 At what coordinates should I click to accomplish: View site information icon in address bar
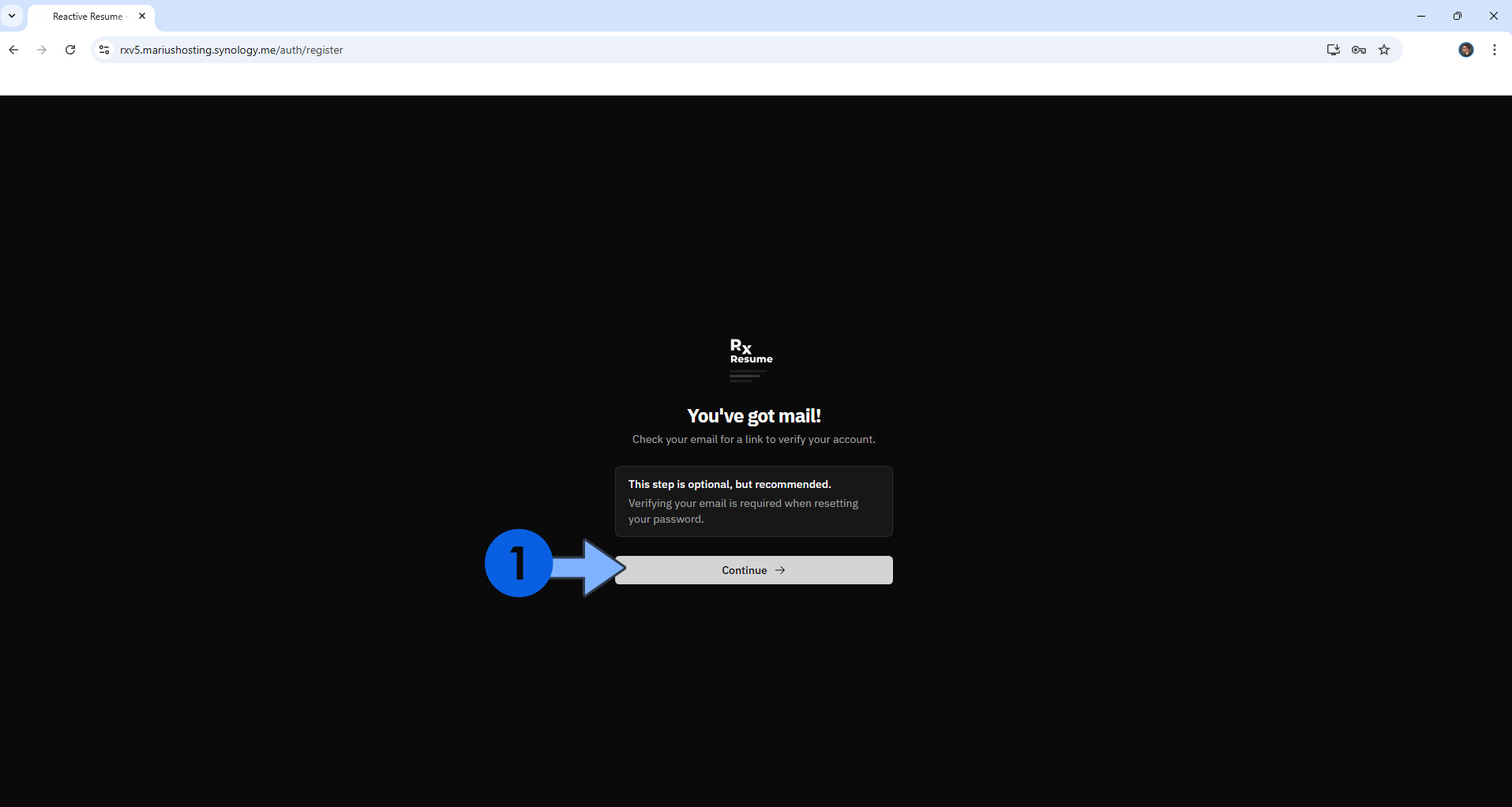pyautogui.click(x=103, y=50)
